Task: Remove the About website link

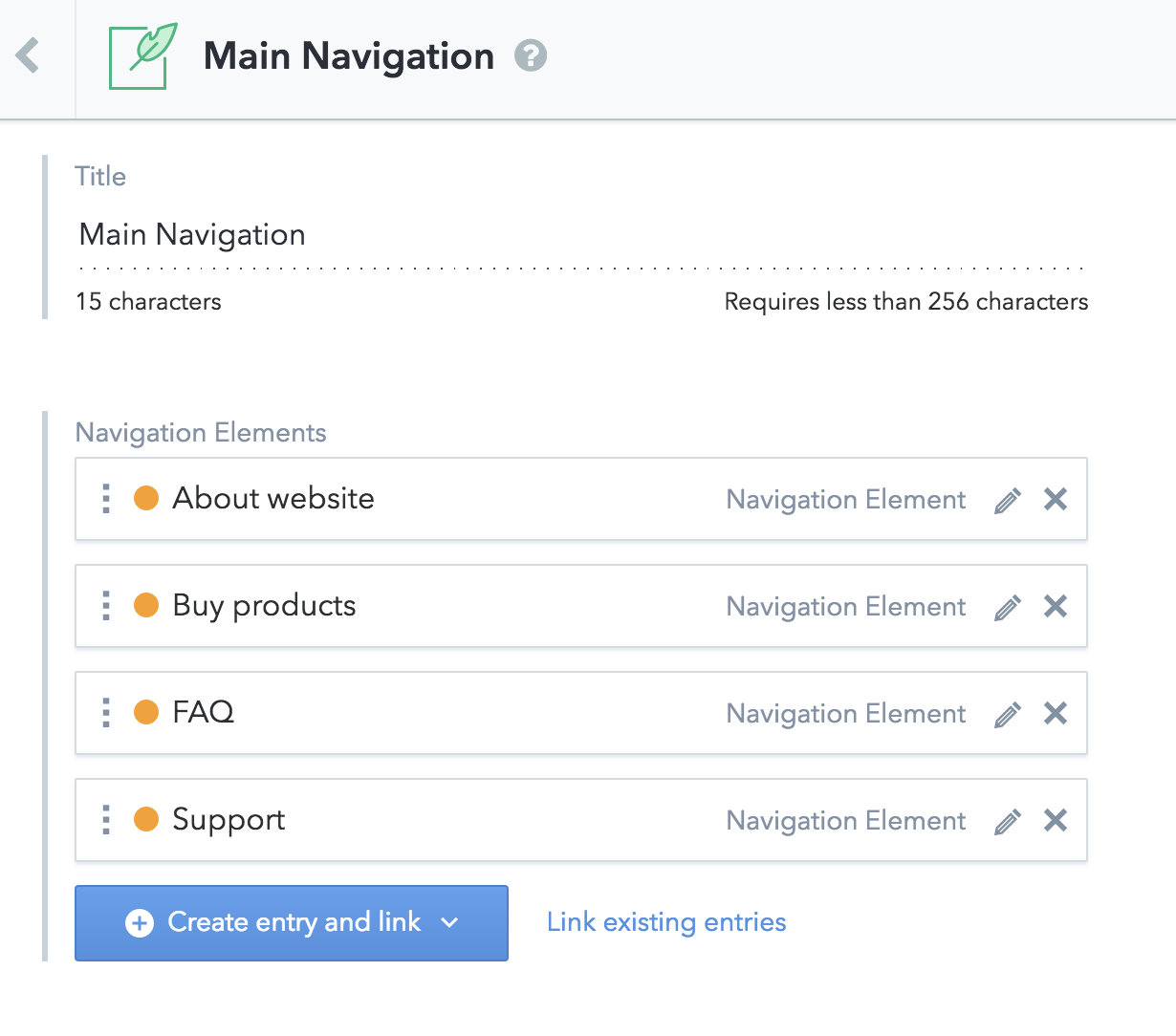Action: [x=1056, y=499]
